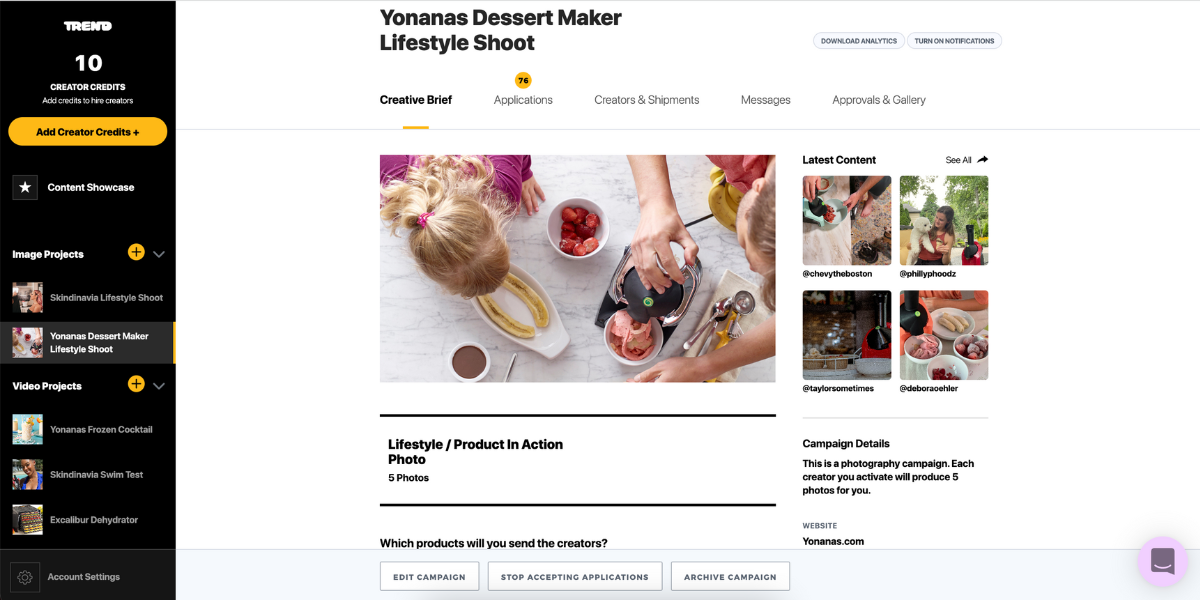The width and height of the screenshot is (1200, 600).
Task: View @phillyphoodz content thumbnail
Action: (x=944, y=220)
